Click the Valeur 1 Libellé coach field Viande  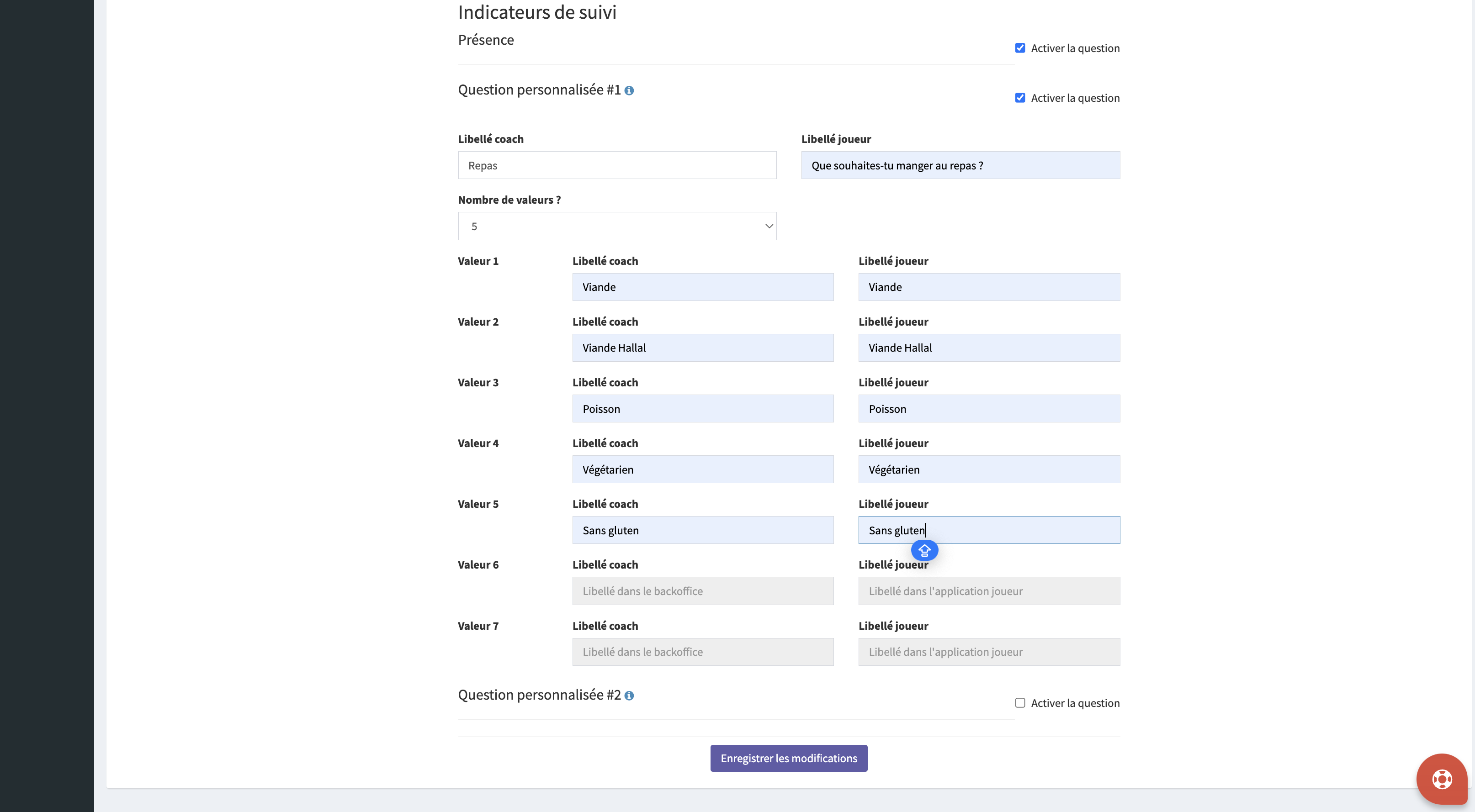coord(703,287)
